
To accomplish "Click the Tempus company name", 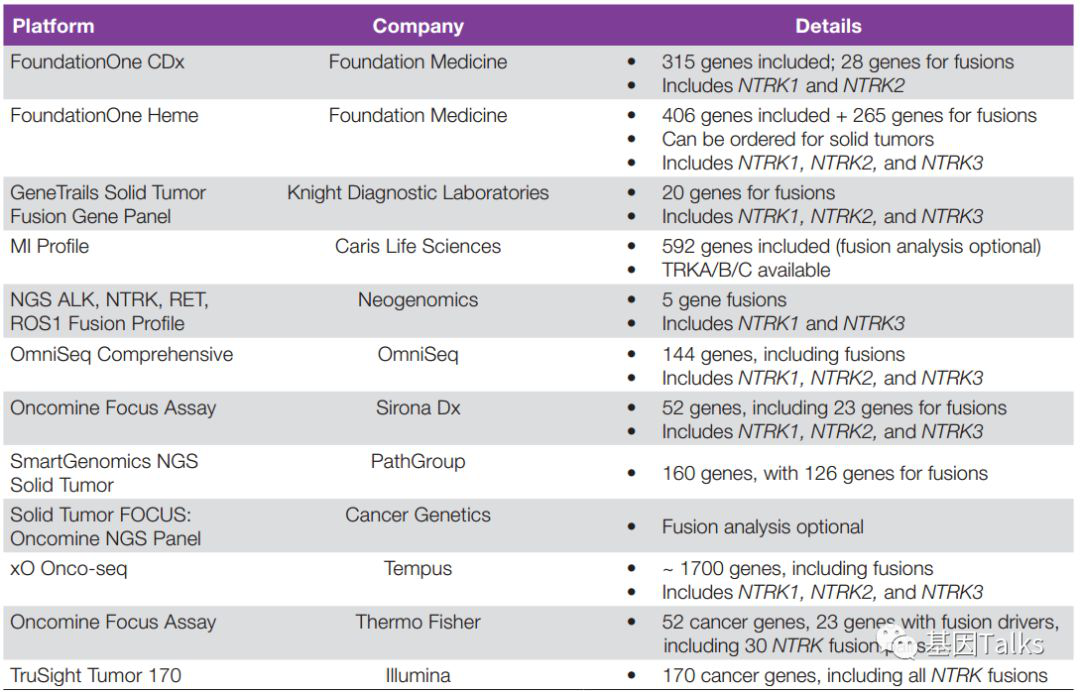I will [x=418, y=569].
